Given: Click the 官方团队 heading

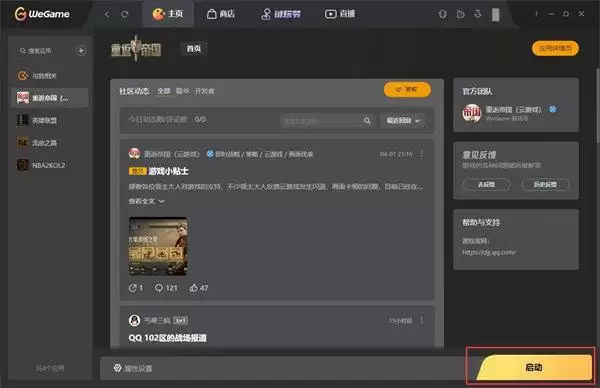Looking at the screenshot, I should click(x=477, y=91).
